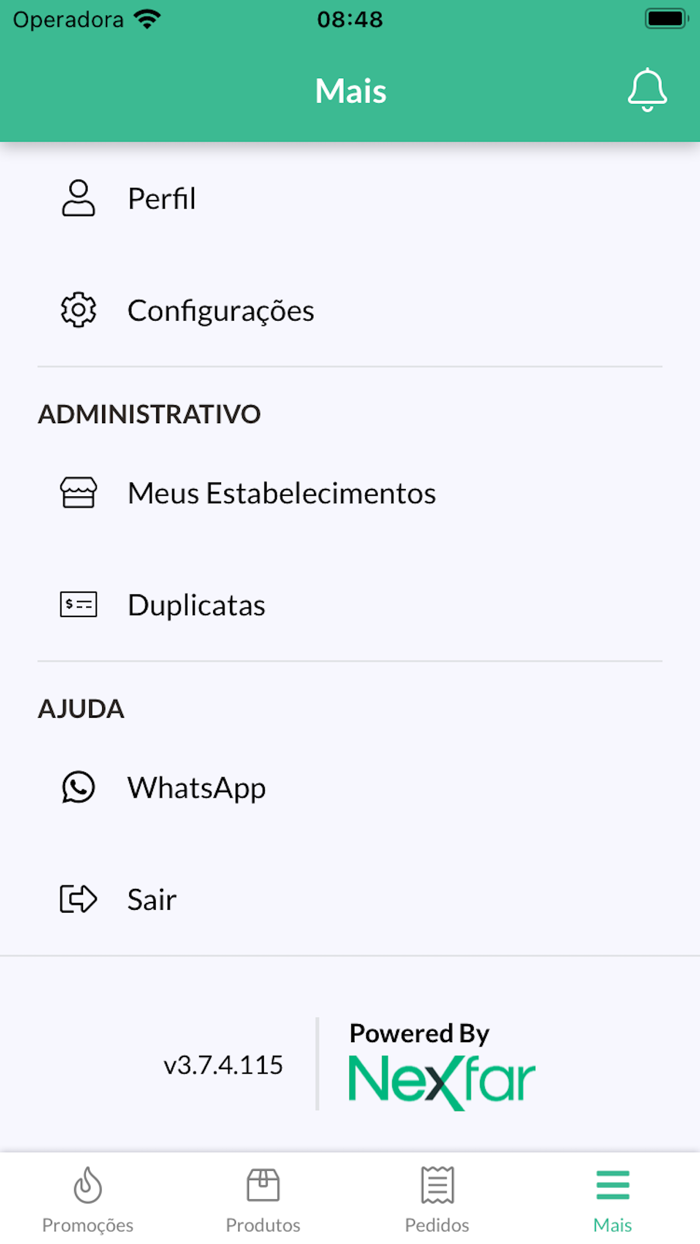Screen dimensions: 700x1244
Task: Select Meus Estabelecimentos in the list
Action: point(281,492)
